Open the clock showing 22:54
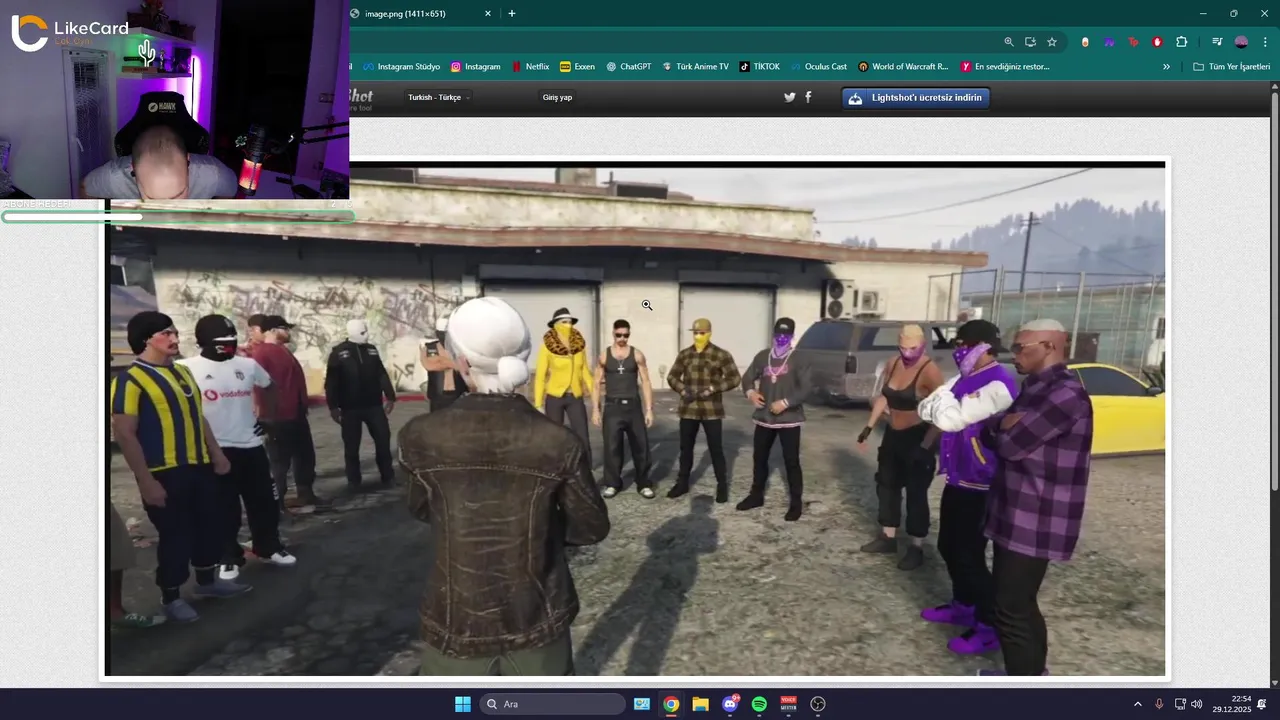The height and width of the screenshot is (720, 1280). (1232, 704)
